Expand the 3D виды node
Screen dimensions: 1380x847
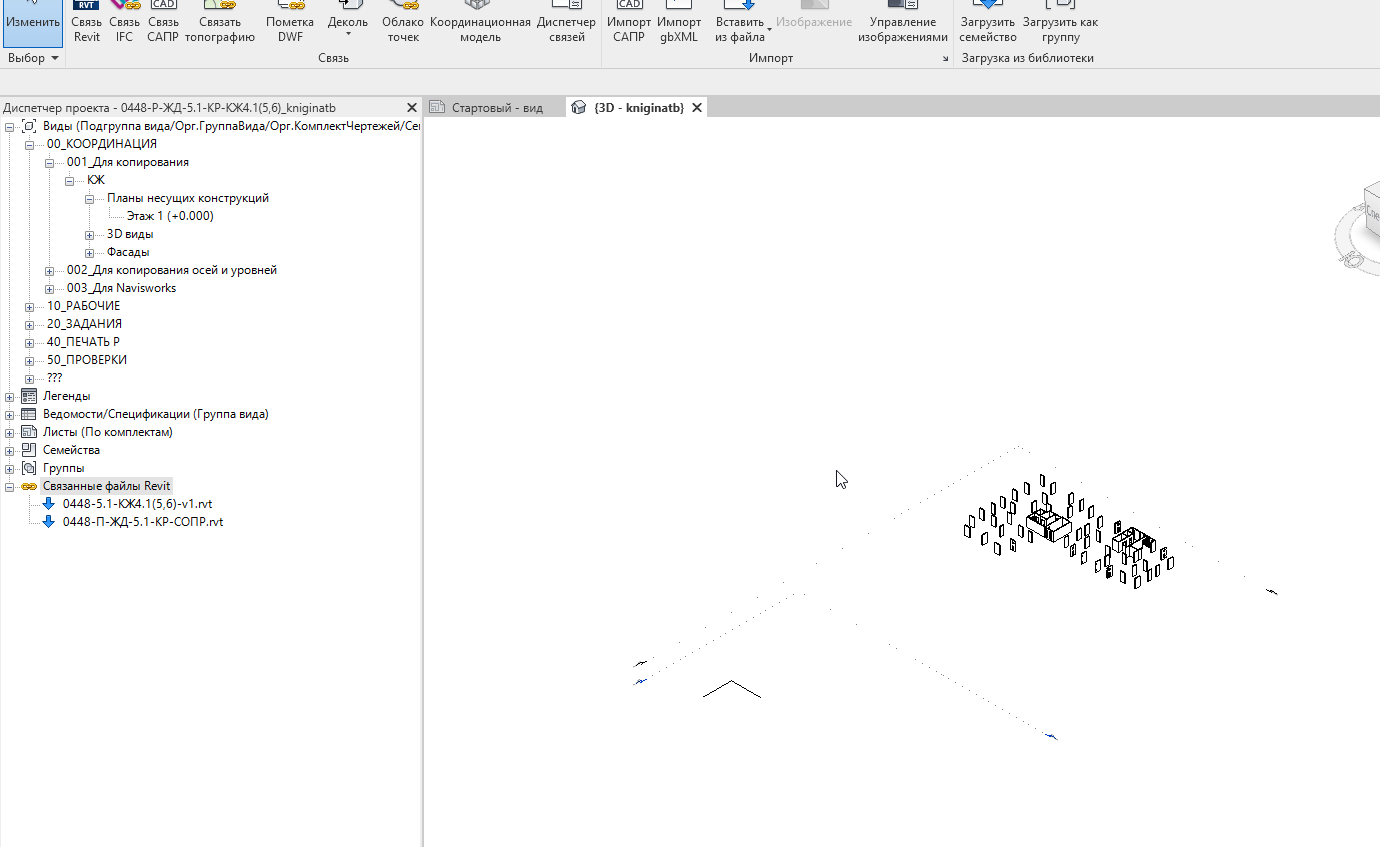pos(90,234)
